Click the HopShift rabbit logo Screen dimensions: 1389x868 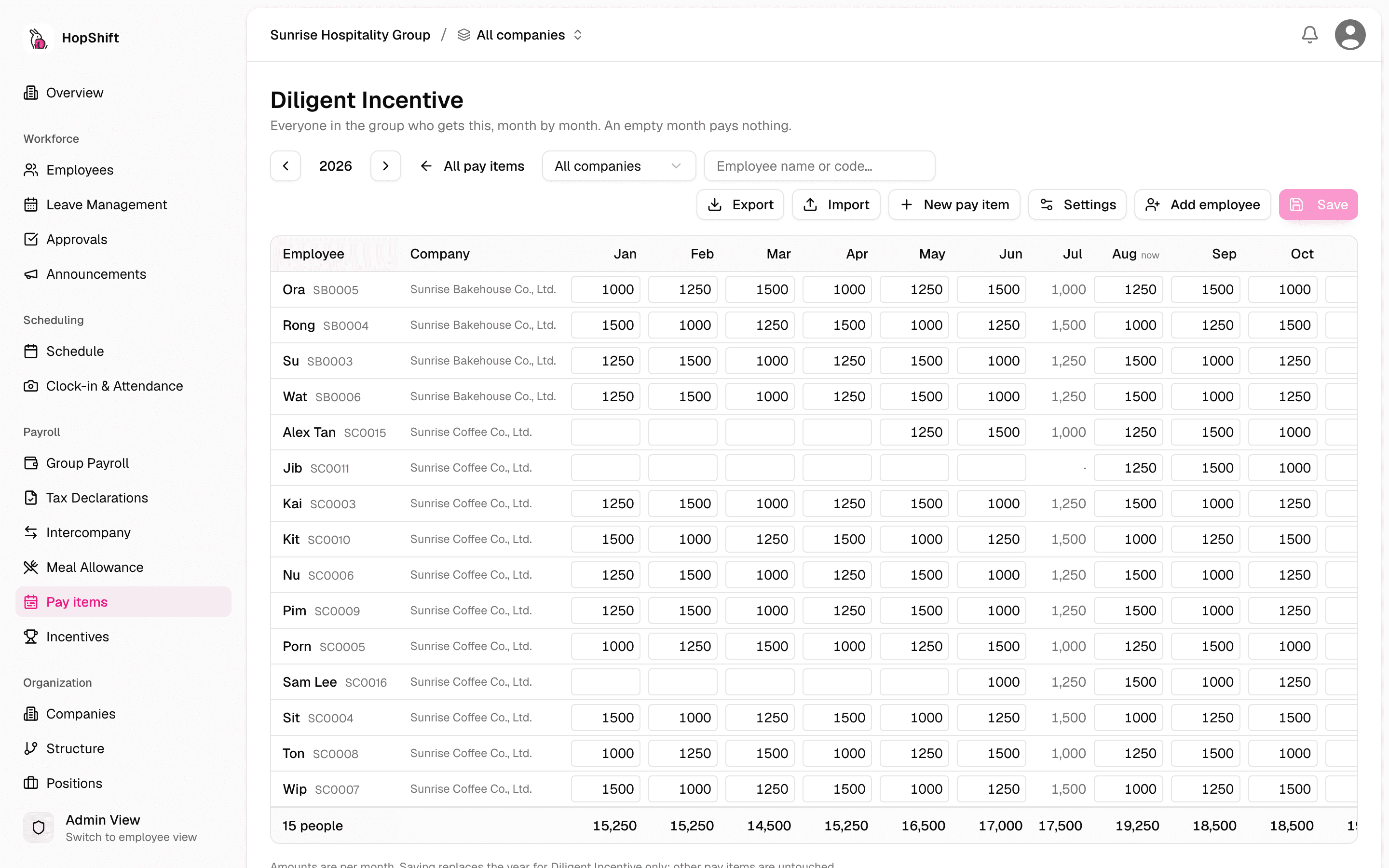coord(38,38)
